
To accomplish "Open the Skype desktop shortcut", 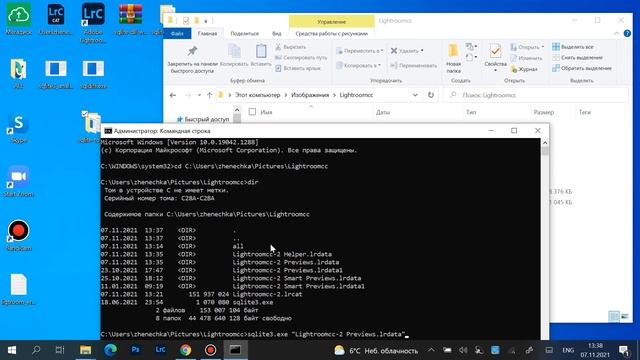I will point(19,129).
